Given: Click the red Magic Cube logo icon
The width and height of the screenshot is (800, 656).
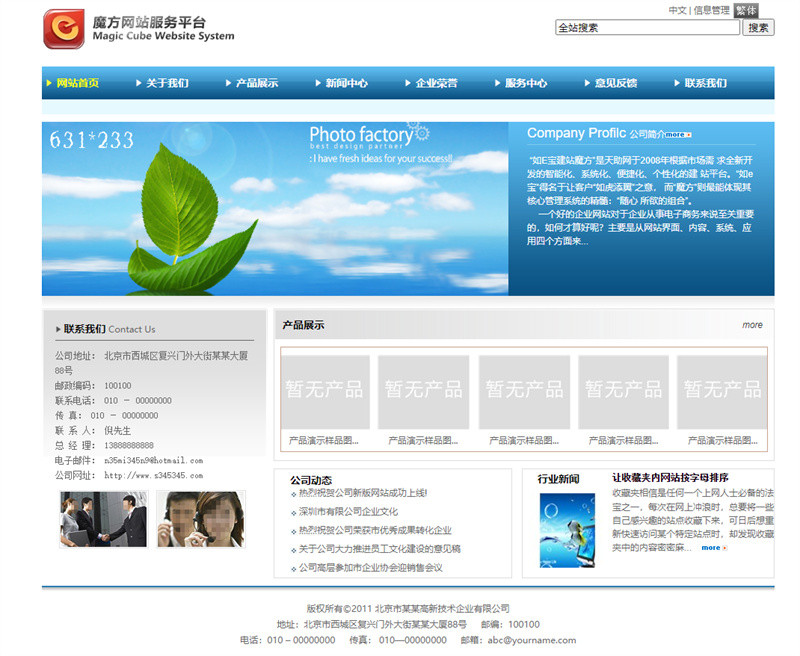Looking at the screenshot, I should coord(64,29).
